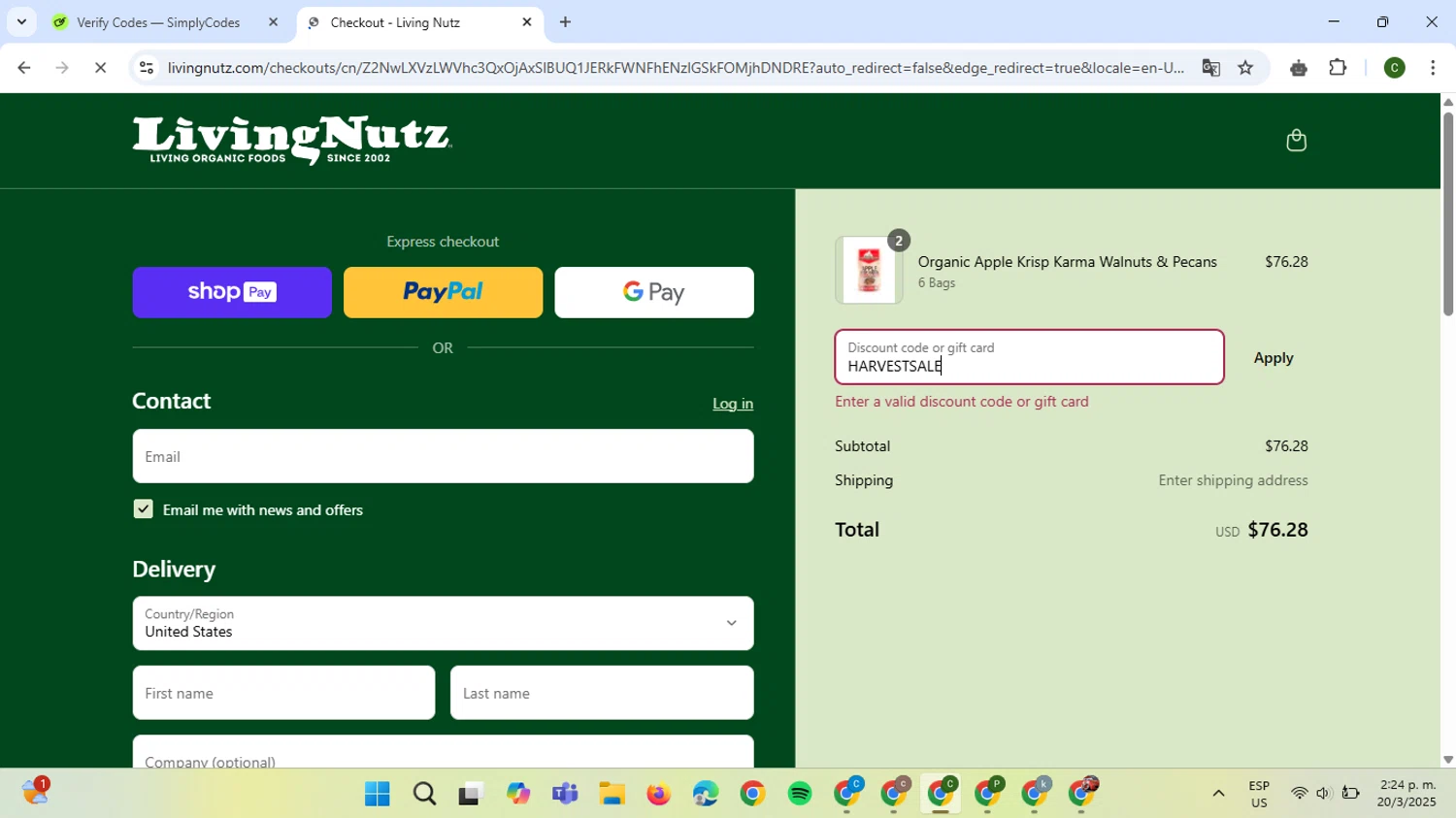
Task: Focus the Last name field
Action: click(602, 693)
